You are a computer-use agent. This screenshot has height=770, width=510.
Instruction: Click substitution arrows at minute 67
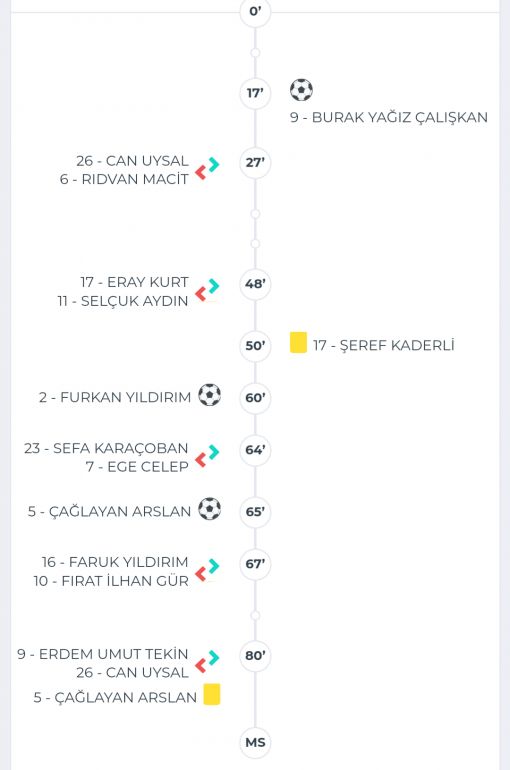pos(207,571)
